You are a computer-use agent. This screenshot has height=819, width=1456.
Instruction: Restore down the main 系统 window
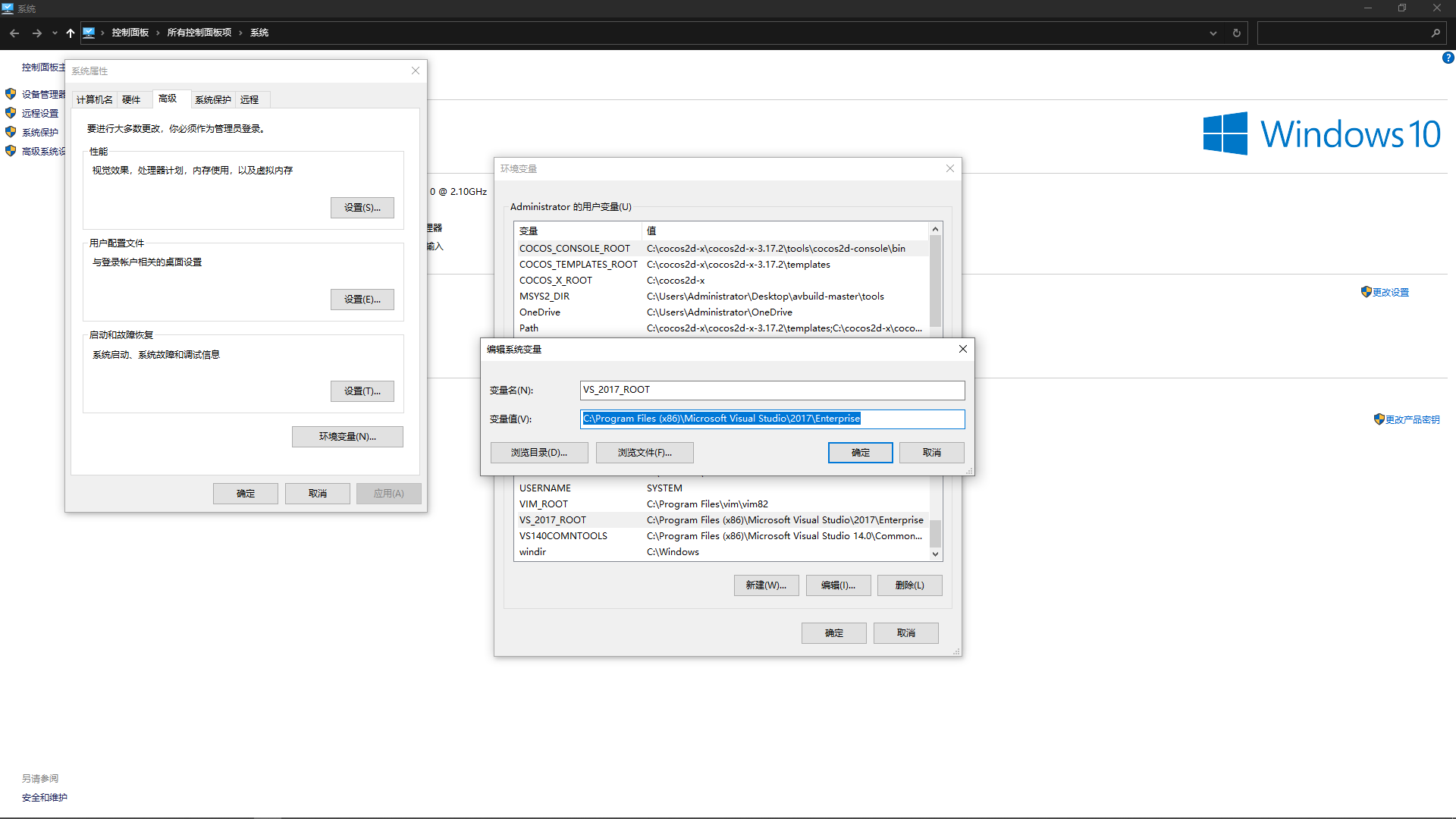(1402, 8)
